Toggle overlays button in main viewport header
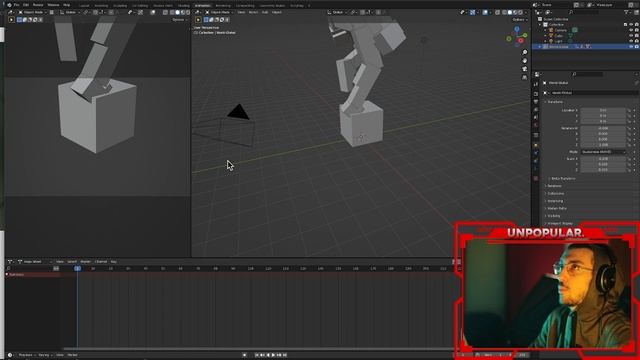640x360 pixels. tap(485, 12)
